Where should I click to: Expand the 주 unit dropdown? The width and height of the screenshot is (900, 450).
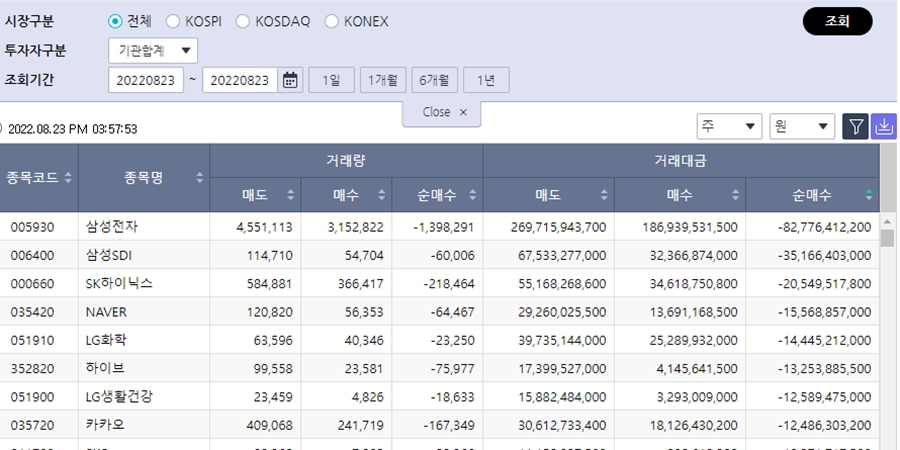click(x=729, y=126)
